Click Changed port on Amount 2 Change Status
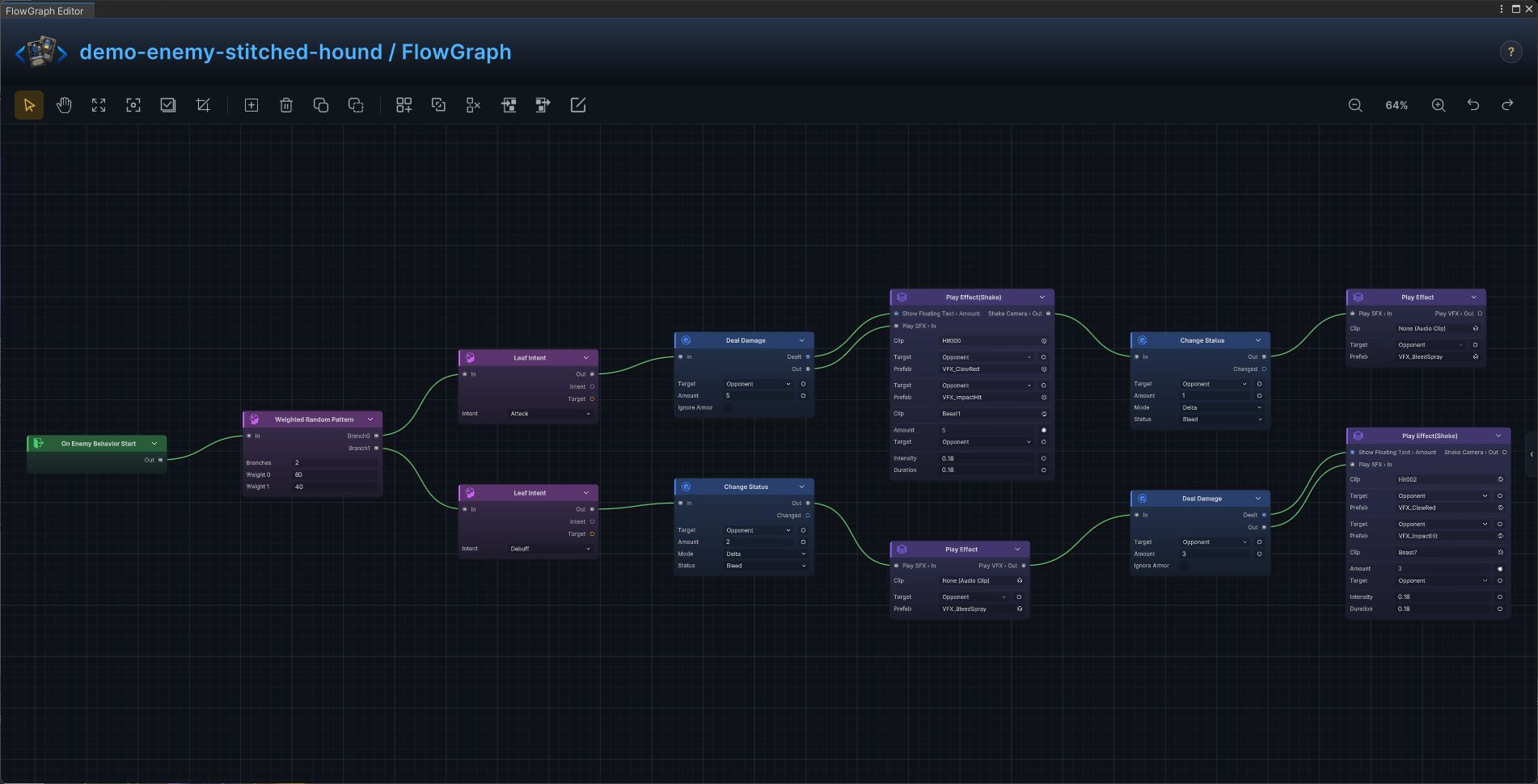Screen dimensions: 1538x784 pos(808,515)
